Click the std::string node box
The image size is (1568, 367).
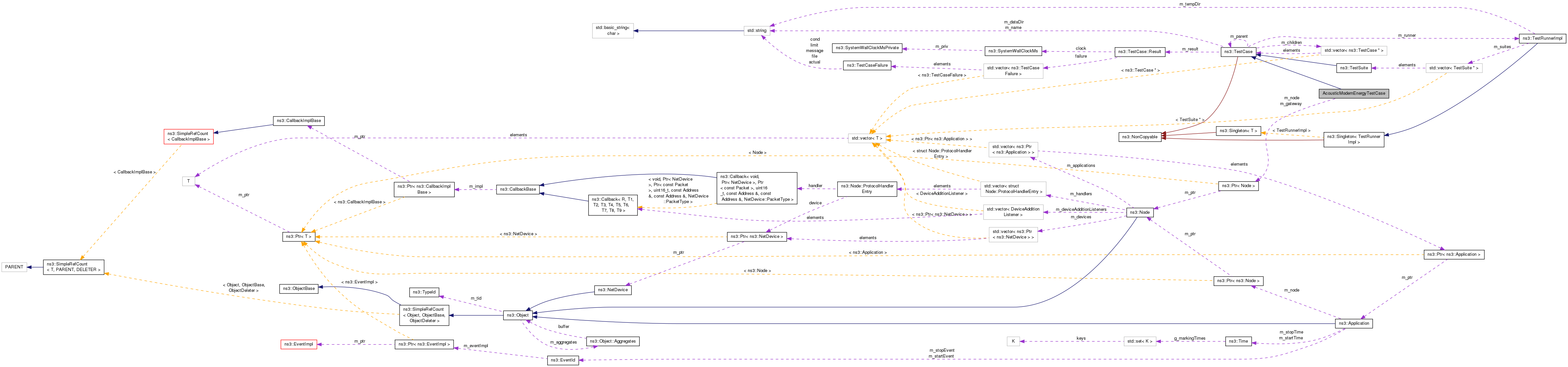(757, 31)
